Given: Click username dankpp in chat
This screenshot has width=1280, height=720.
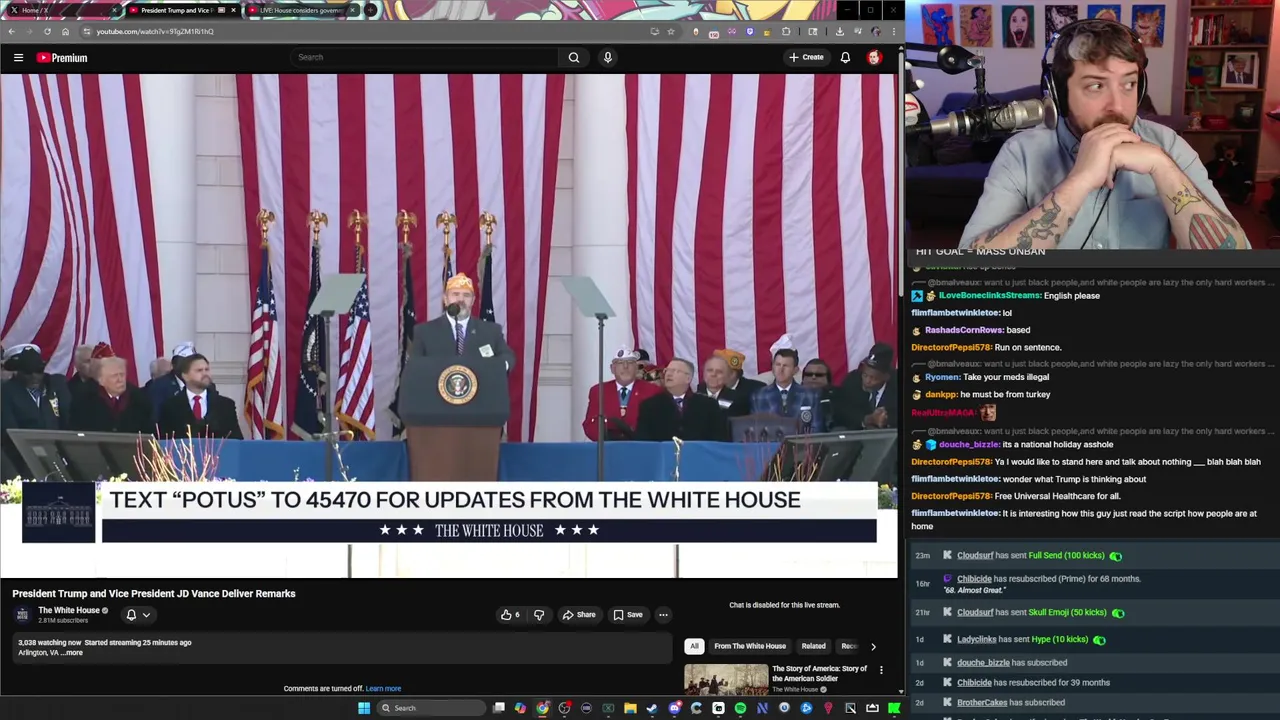Looking at the screenshot, I should pos(941,394).
